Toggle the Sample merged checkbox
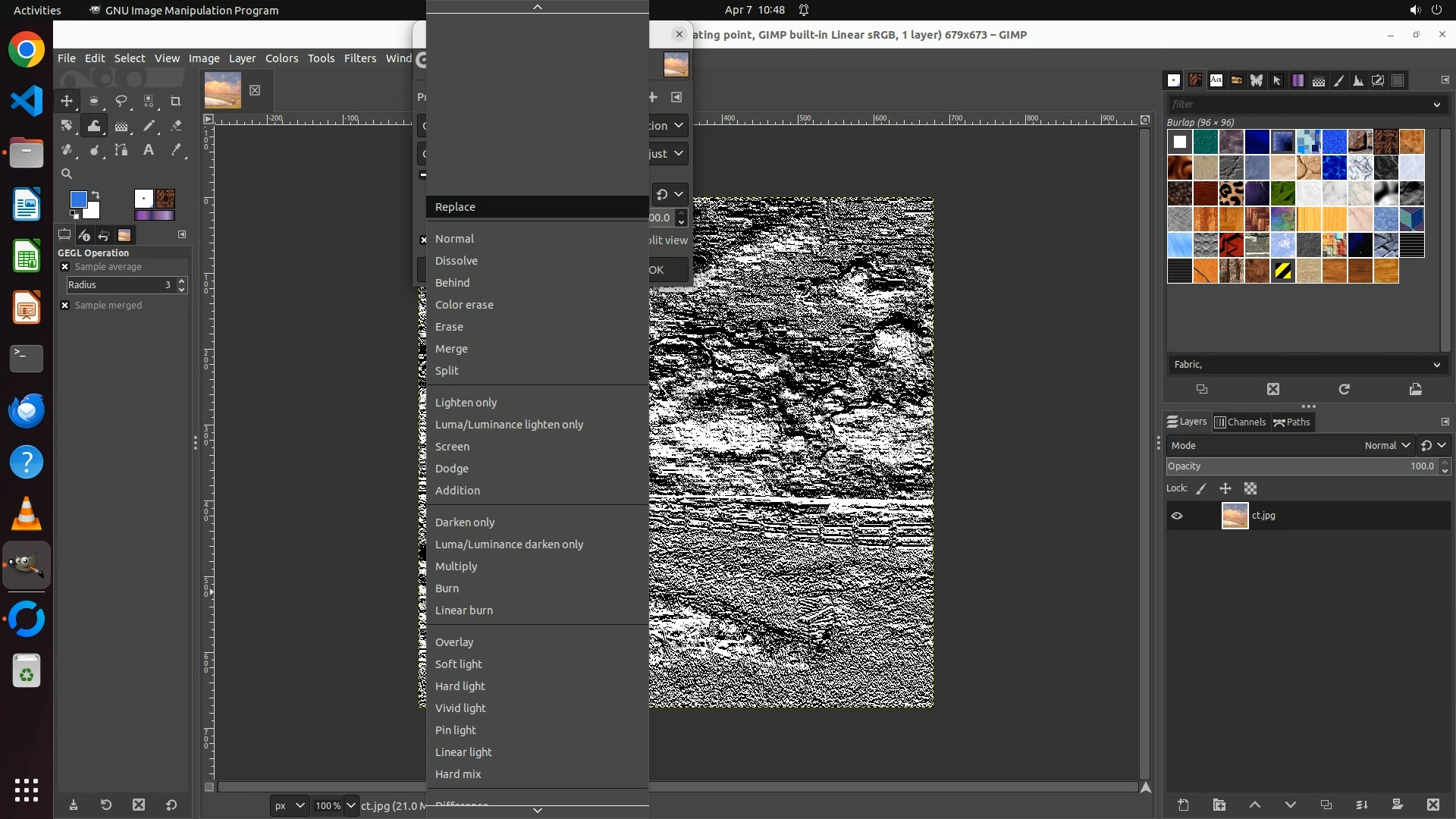The width and height of the screenshot is (1456, 819). pos(65,306)
